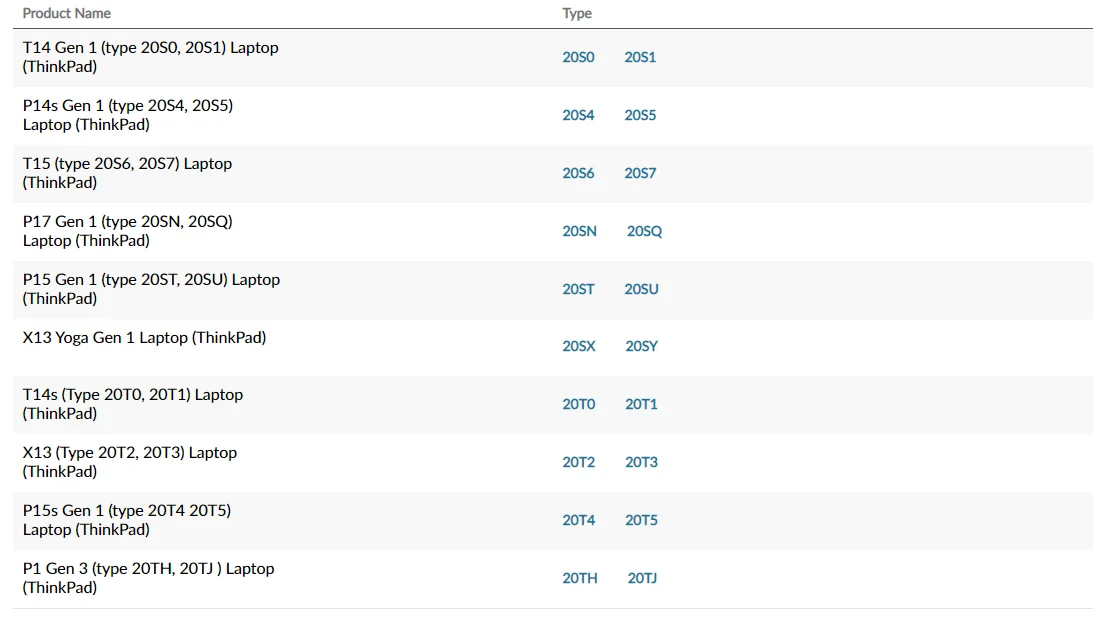Screen dimensions: 1106x618
Task: Select the 20SN type link
Action: coord(579,231)
